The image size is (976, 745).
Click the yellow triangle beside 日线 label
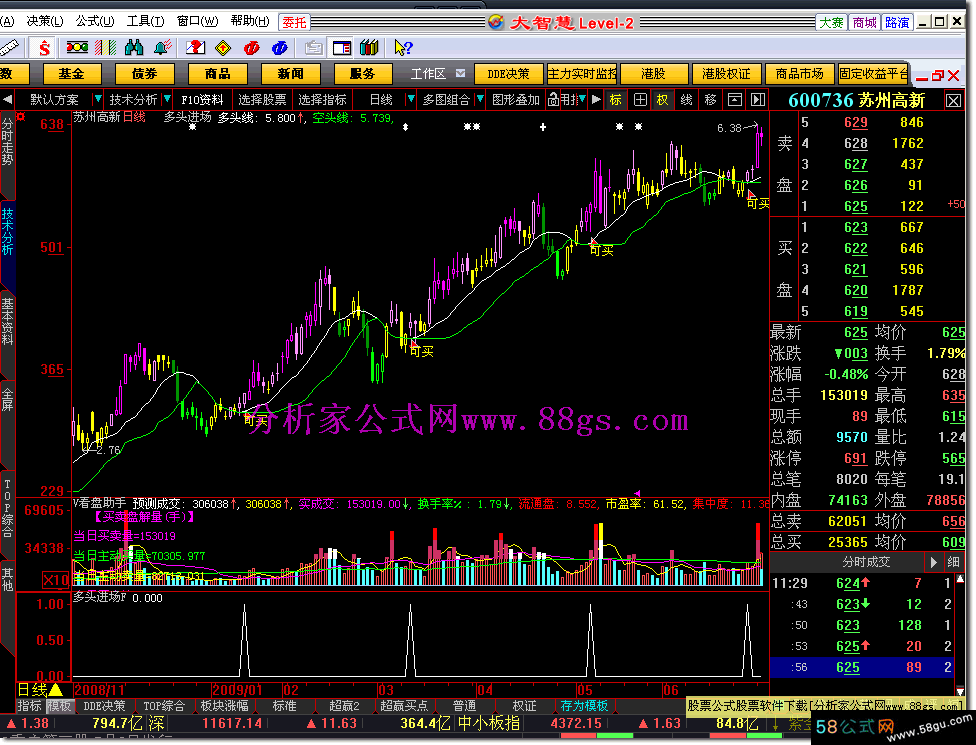tap(56, 690)
